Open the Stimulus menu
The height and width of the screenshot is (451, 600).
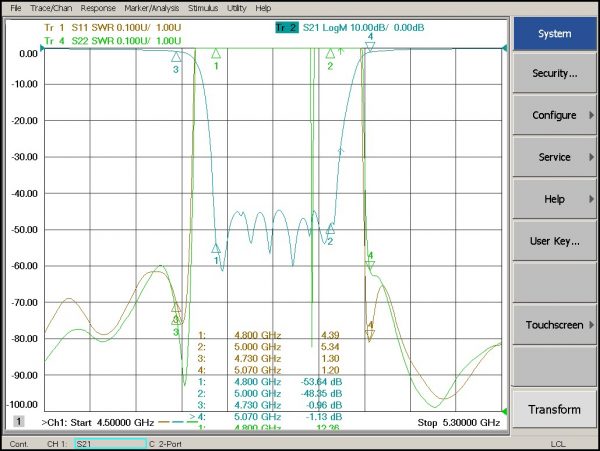[203, 8]
